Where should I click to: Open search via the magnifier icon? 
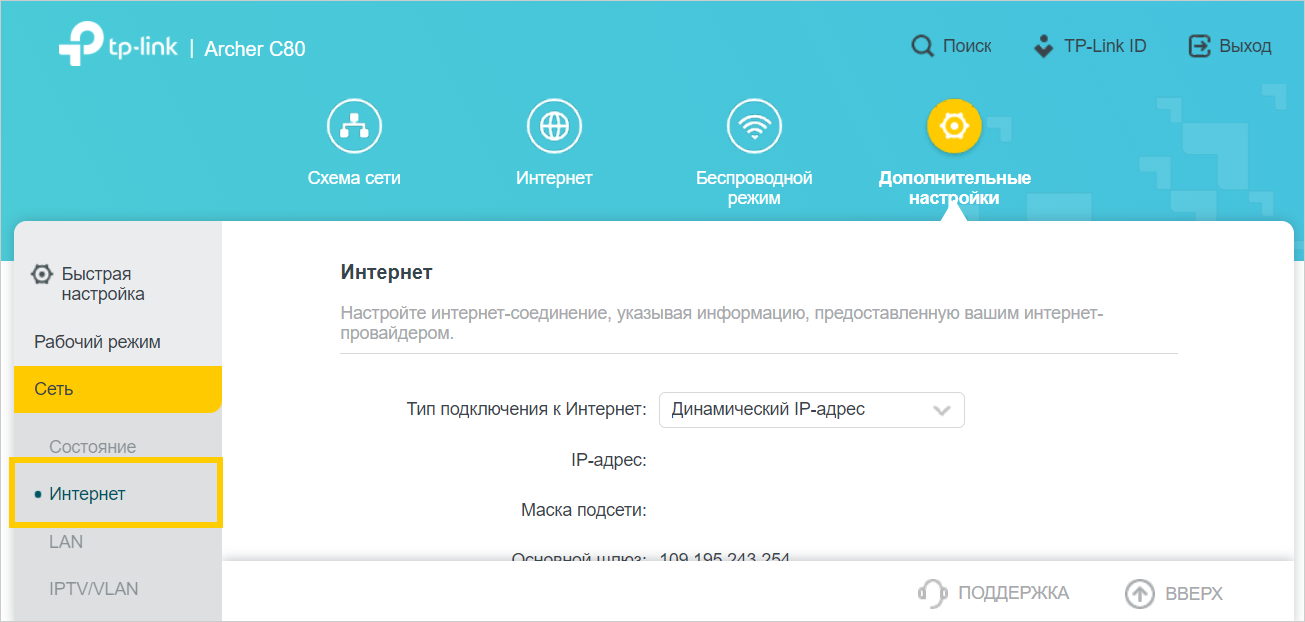922,46
